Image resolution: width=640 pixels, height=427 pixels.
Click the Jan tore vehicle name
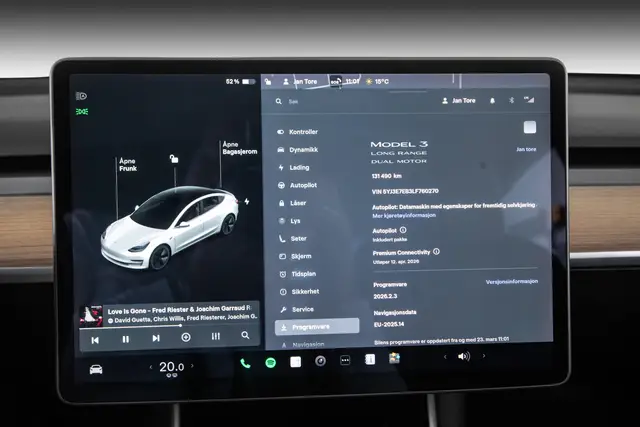tap(526, 149)
